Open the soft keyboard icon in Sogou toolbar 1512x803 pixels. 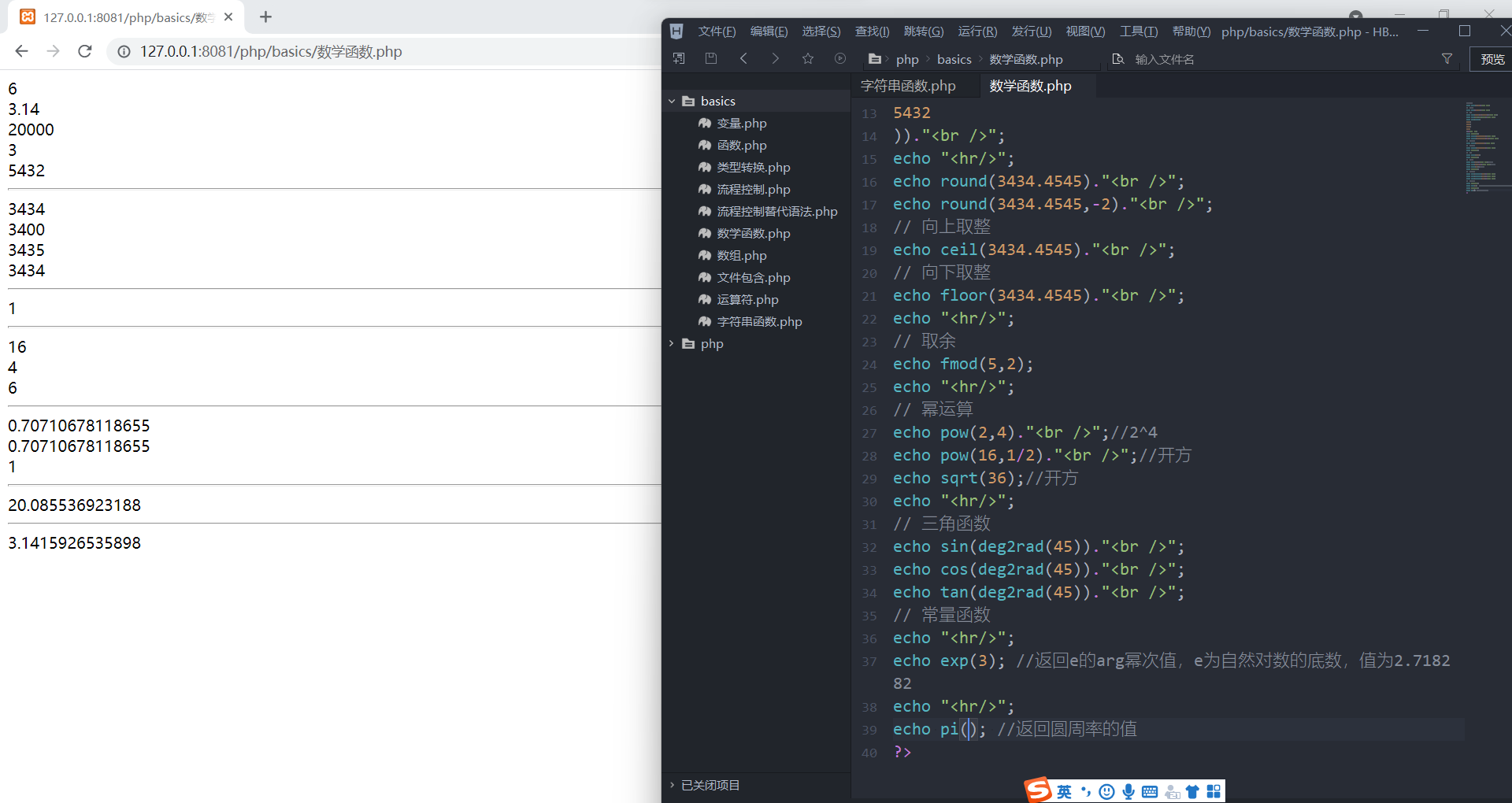[x=1150, y=791]
